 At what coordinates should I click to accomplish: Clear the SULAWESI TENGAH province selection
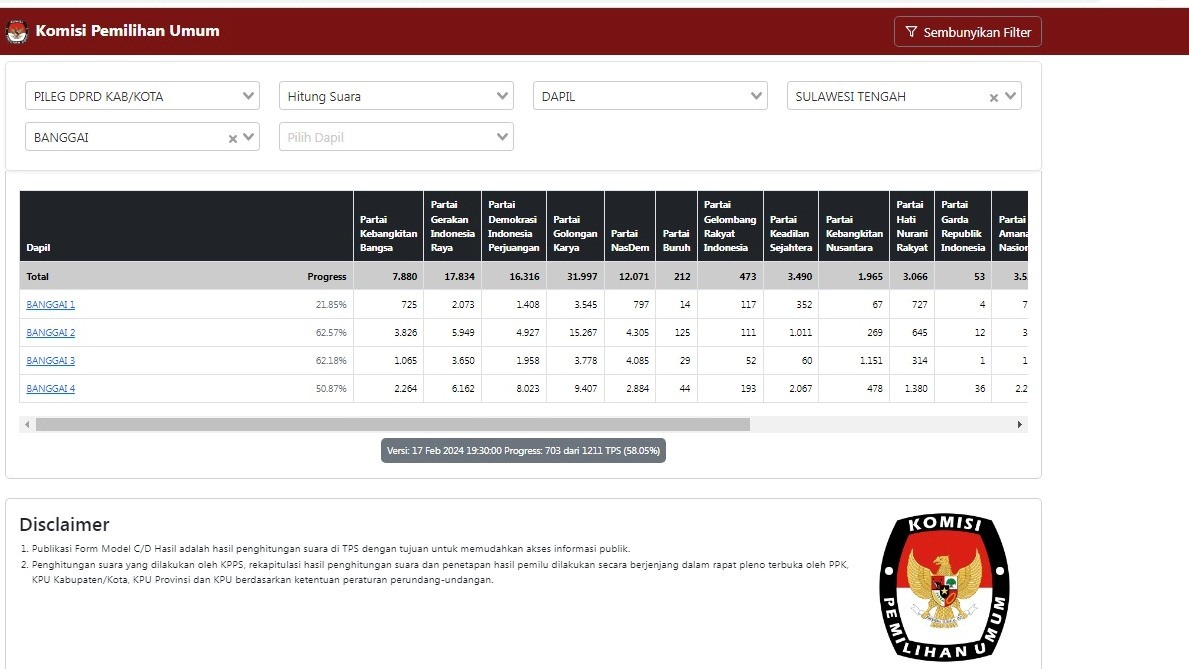coord(994,98)
